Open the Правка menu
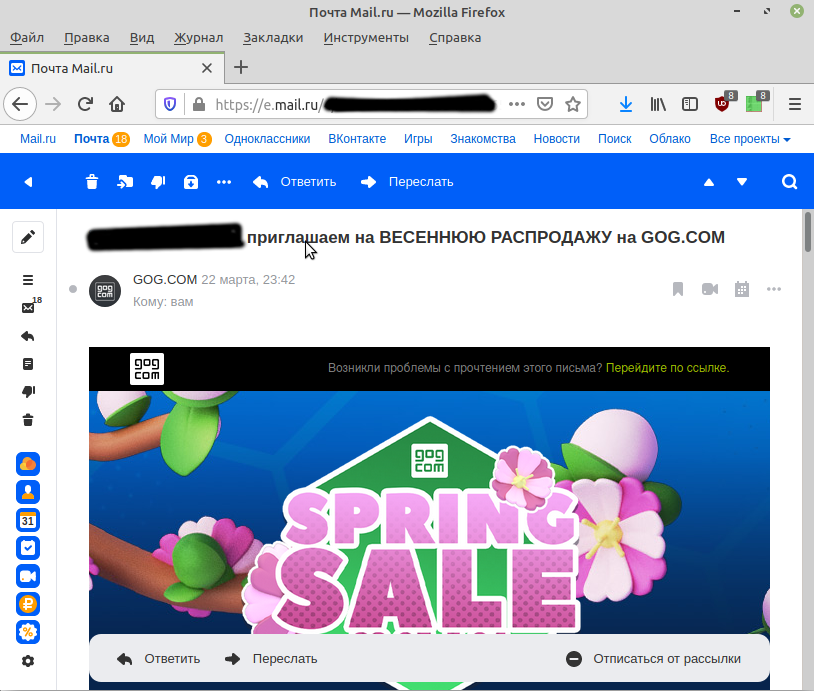 tap(87, 38)
